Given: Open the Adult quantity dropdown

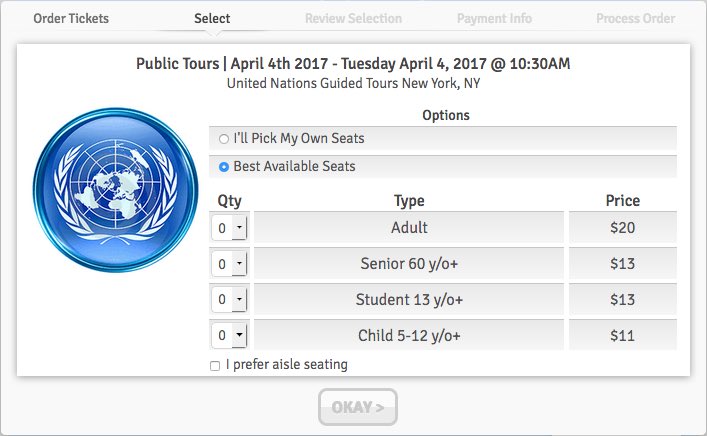Looking at the screenshot, I should pyautogui.click(x=230, y=228).
